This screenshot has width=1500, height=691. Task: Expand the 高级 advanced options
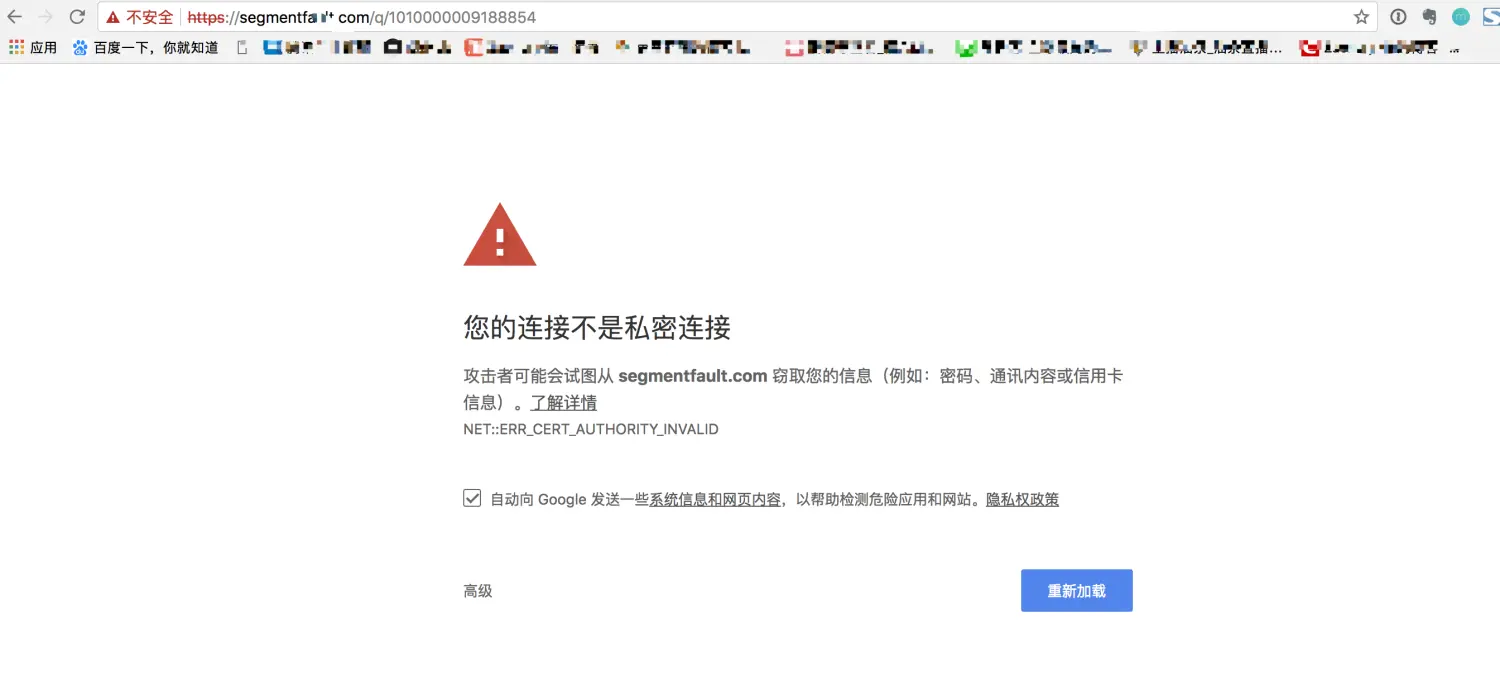coord(478,591)
